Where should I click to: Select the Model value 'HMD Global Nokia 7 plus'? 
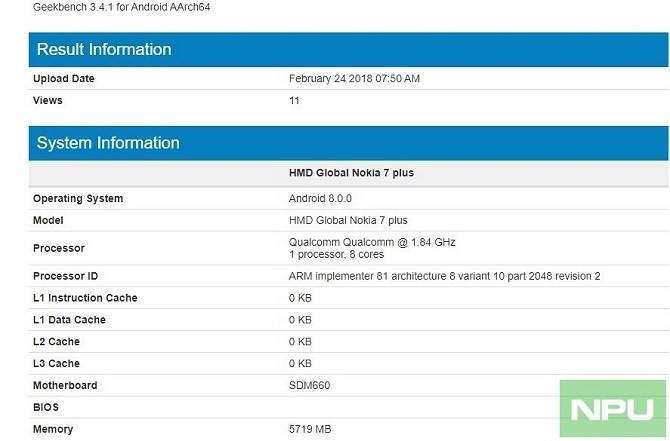(348, 220)
